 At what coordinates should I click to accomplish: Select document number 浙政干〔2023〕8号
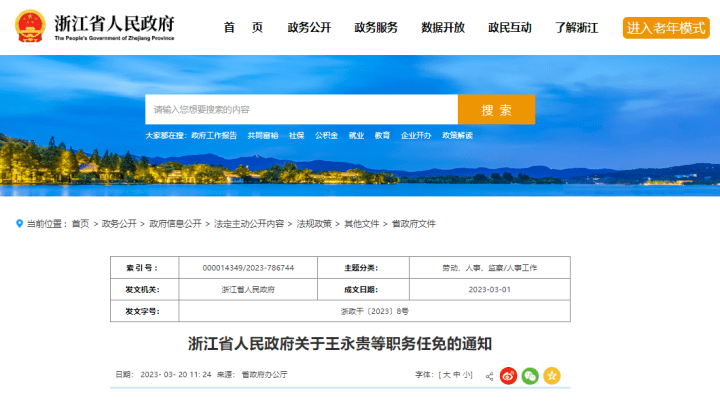(x=375, y=311)
